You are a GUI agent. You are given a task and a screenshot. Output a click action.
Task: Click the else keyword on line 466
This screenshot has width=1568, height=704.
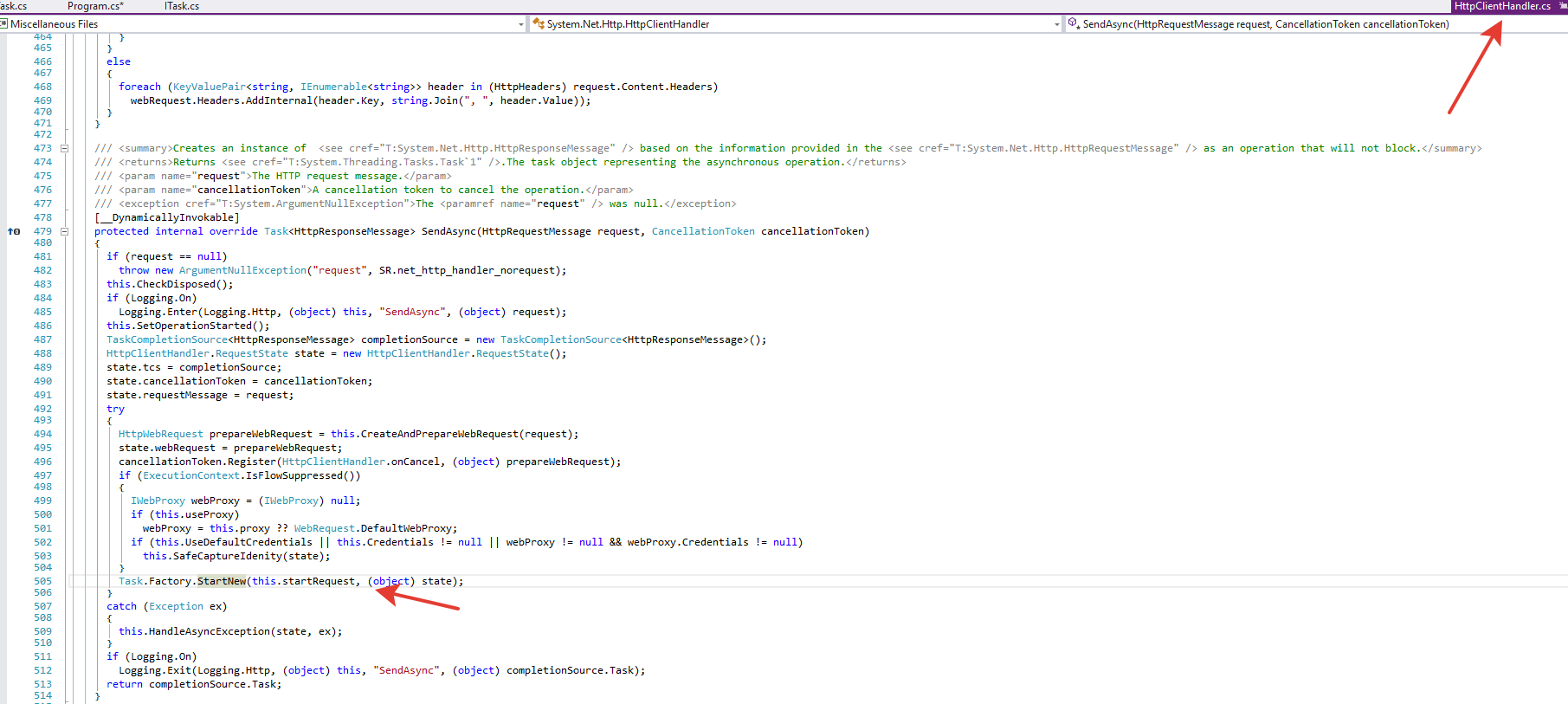point(119,61)
